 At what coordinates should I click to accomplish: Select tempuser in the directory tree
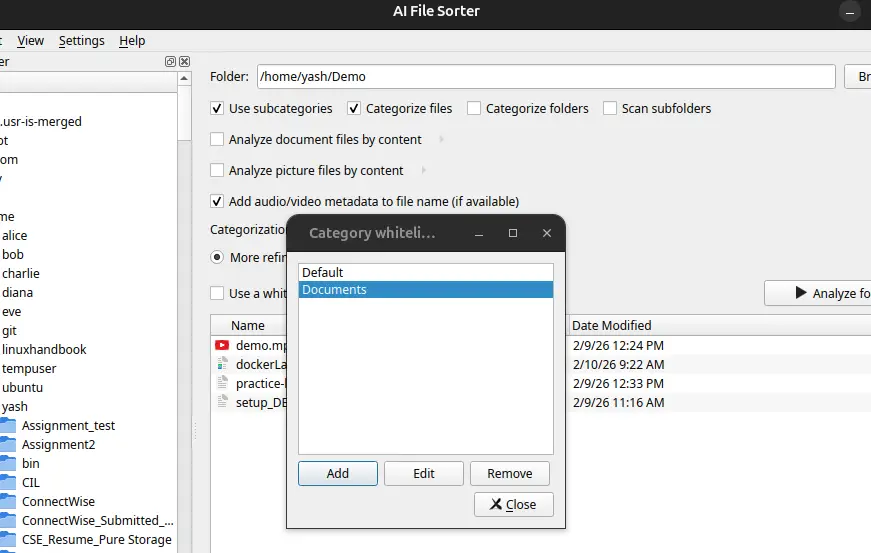pyautogui.click(x=29, y=368)
